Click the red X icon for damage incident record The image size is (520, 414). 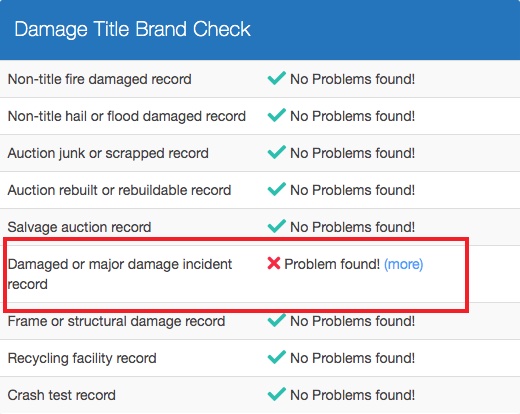tap(274, 263)
